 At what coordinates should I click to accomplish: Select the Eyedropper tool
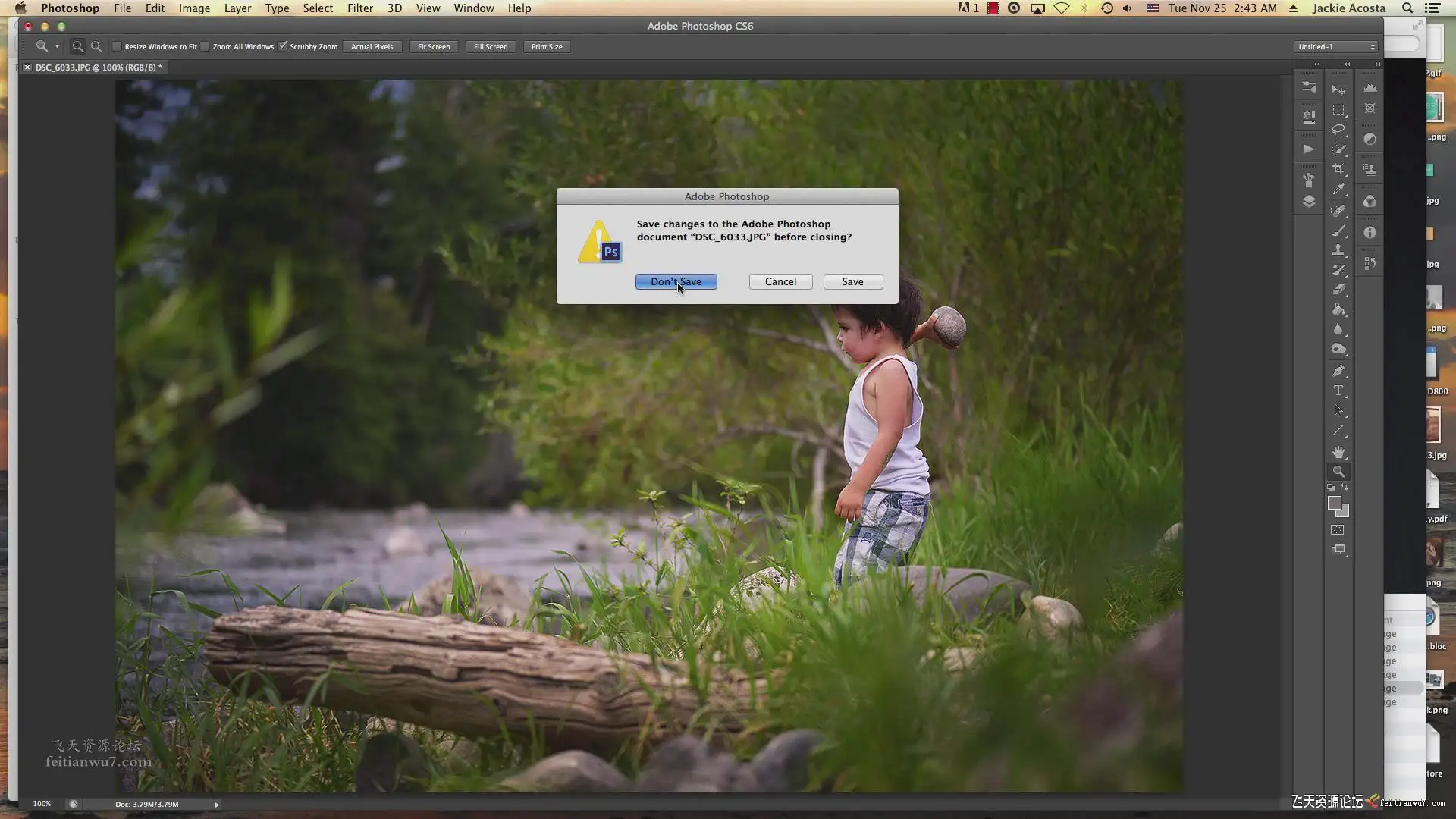[1338, 190]
